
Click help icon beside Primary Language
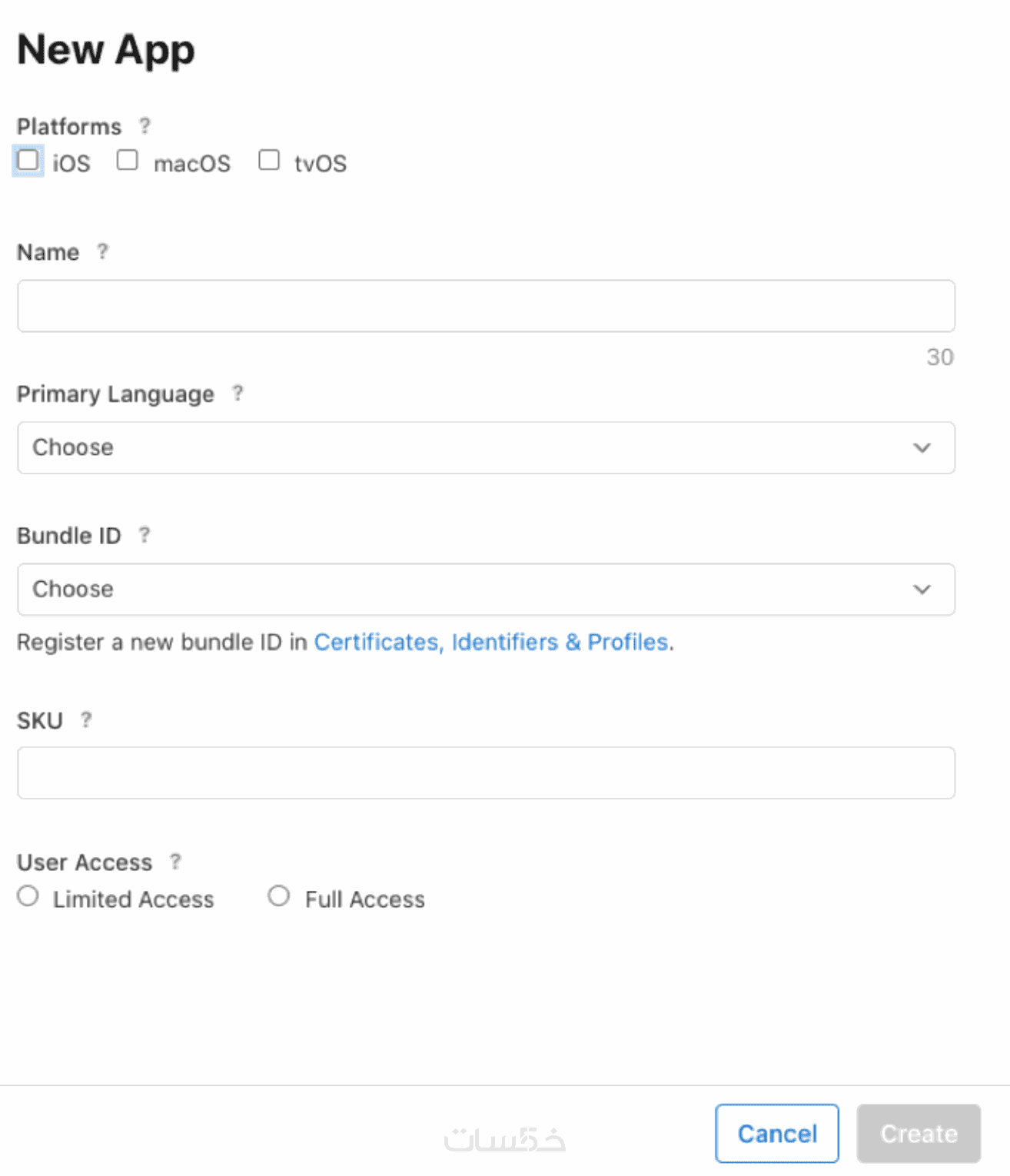pos(238,393)
